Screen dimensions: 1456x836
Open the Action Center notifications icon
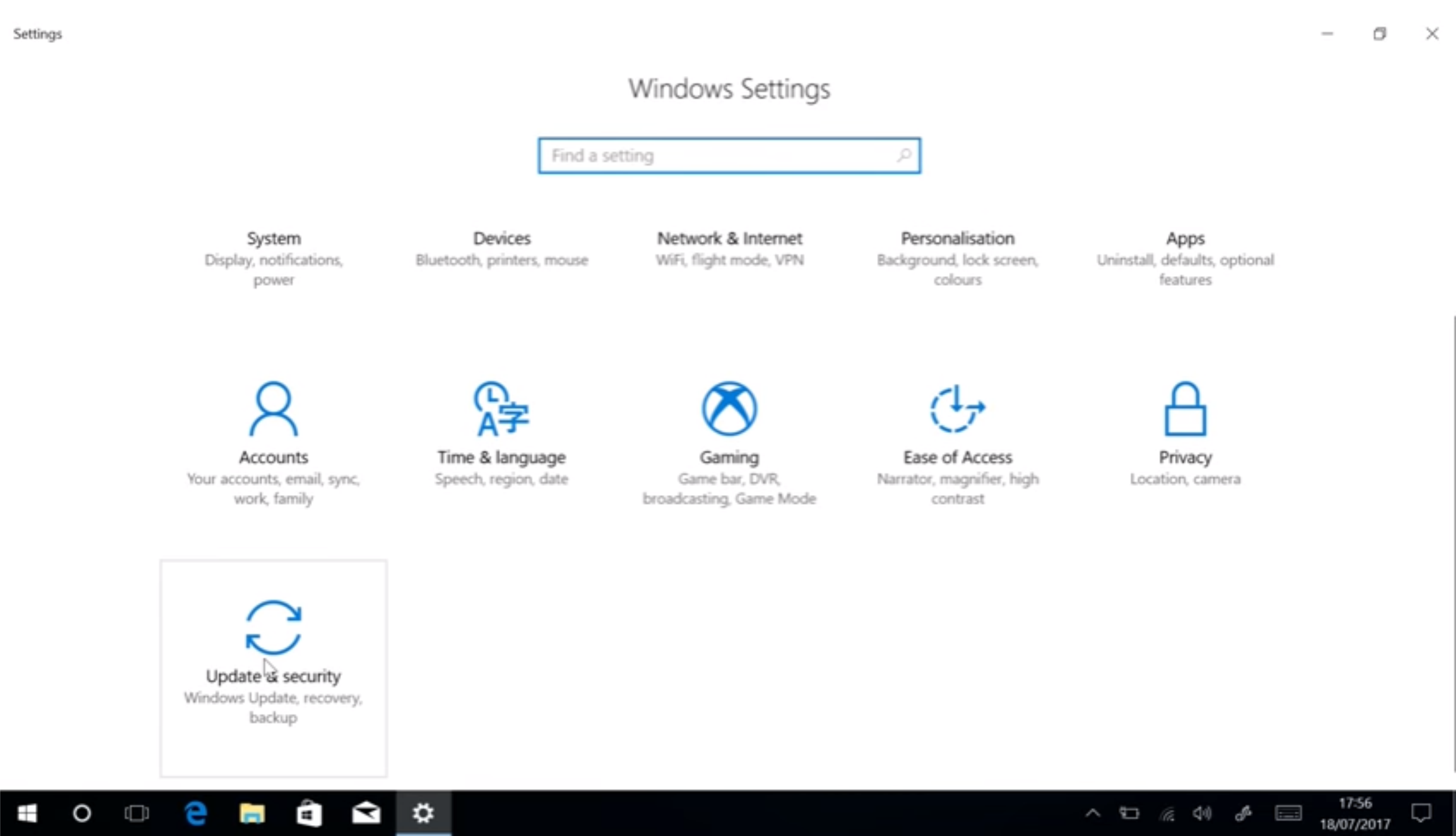1422,813
